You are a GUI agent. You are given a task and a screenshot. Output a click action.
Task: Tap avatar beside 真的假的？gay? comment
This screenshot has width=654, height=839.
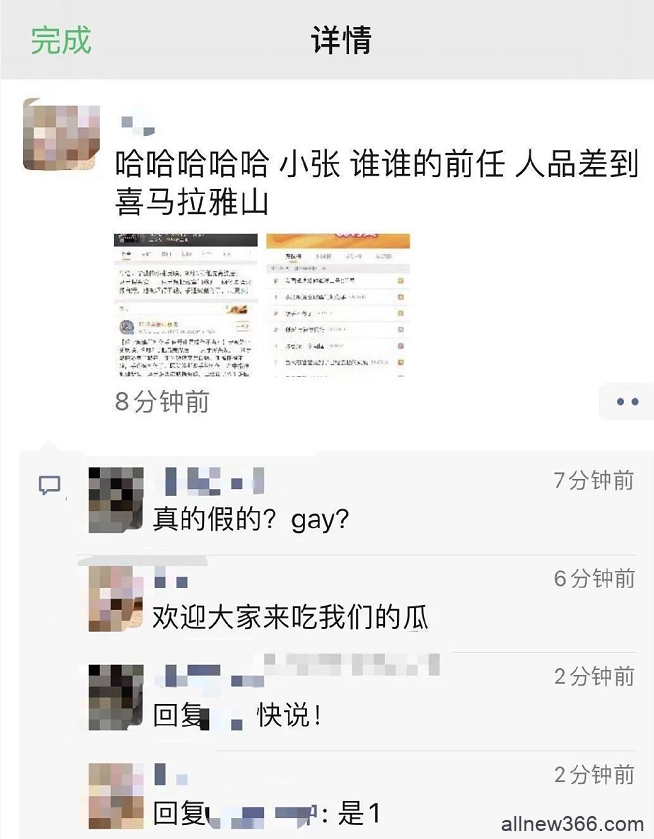point(116,500)
